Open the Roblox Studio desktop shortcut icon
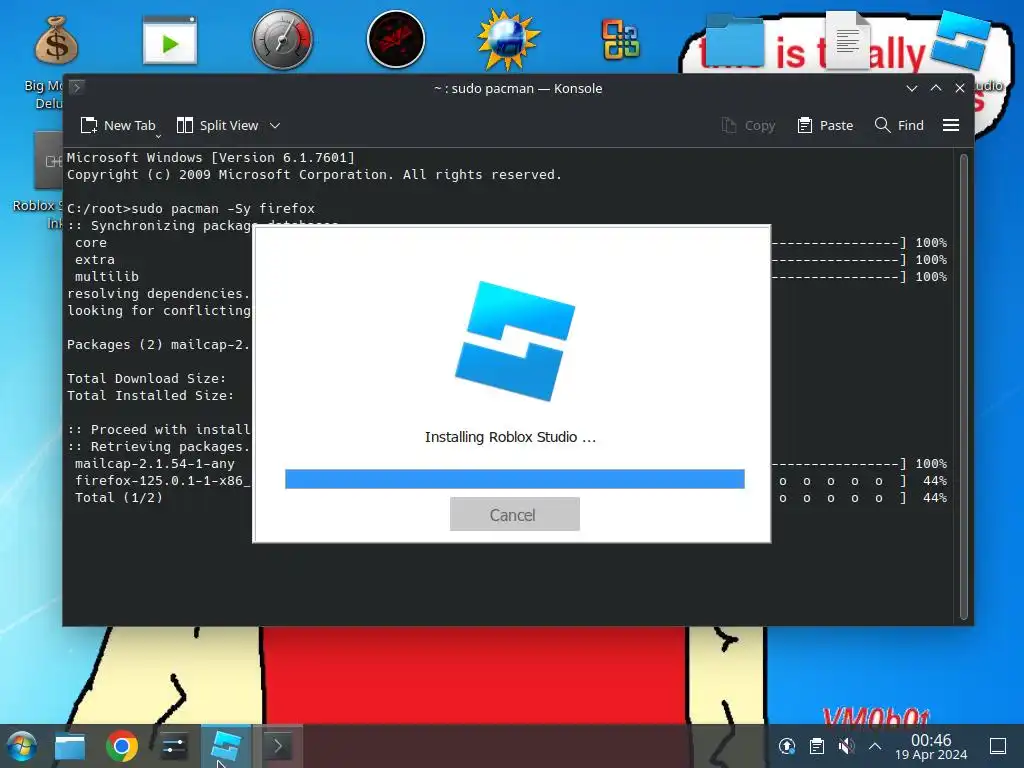 [960, 38]
